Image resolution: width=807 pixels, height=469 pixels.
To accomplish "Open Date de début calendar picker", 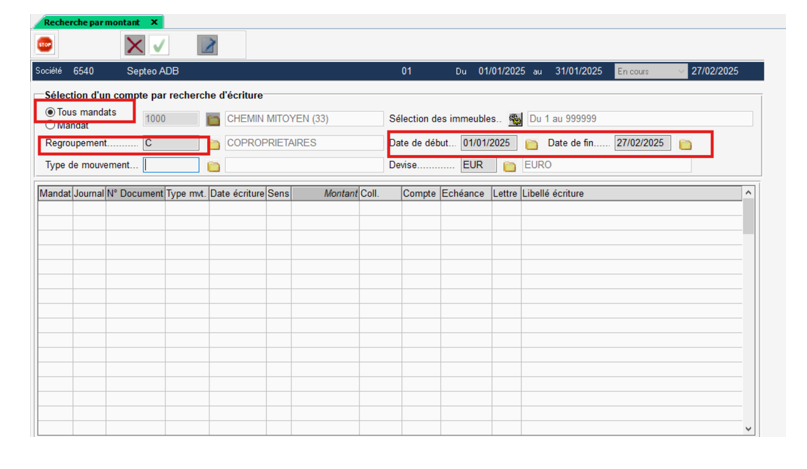I will 531,144.
